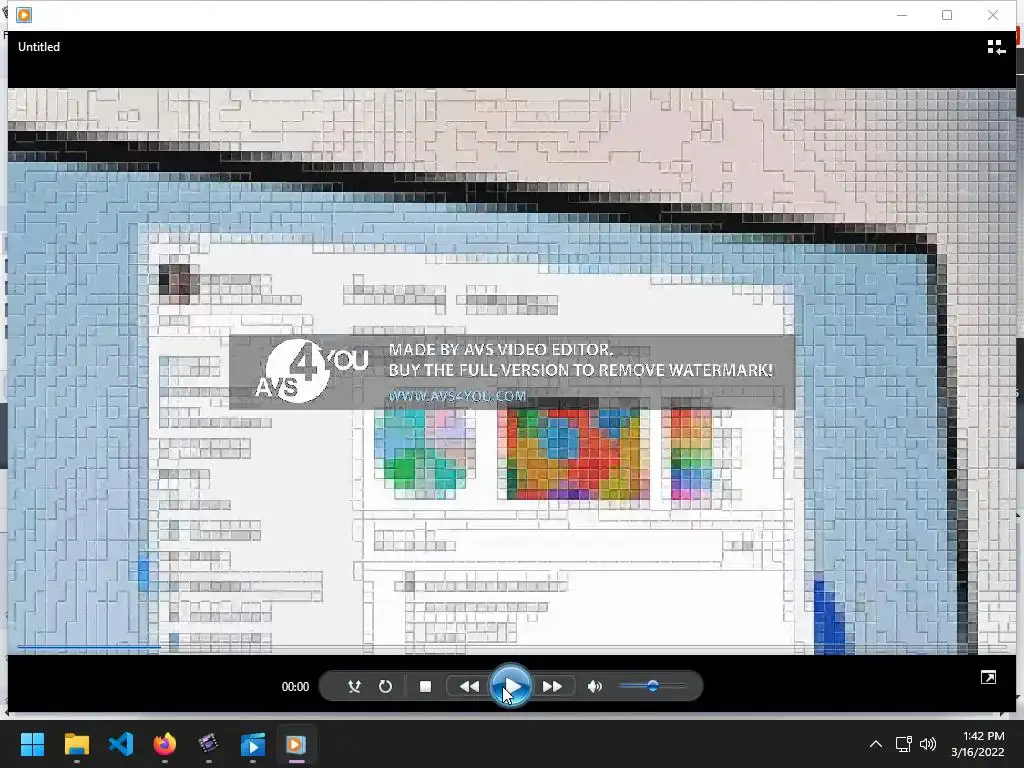Click the 00:00 elapsed time display
Image resolution: width=1024 pixels, height=768 pixels.
tap(295, 686)
